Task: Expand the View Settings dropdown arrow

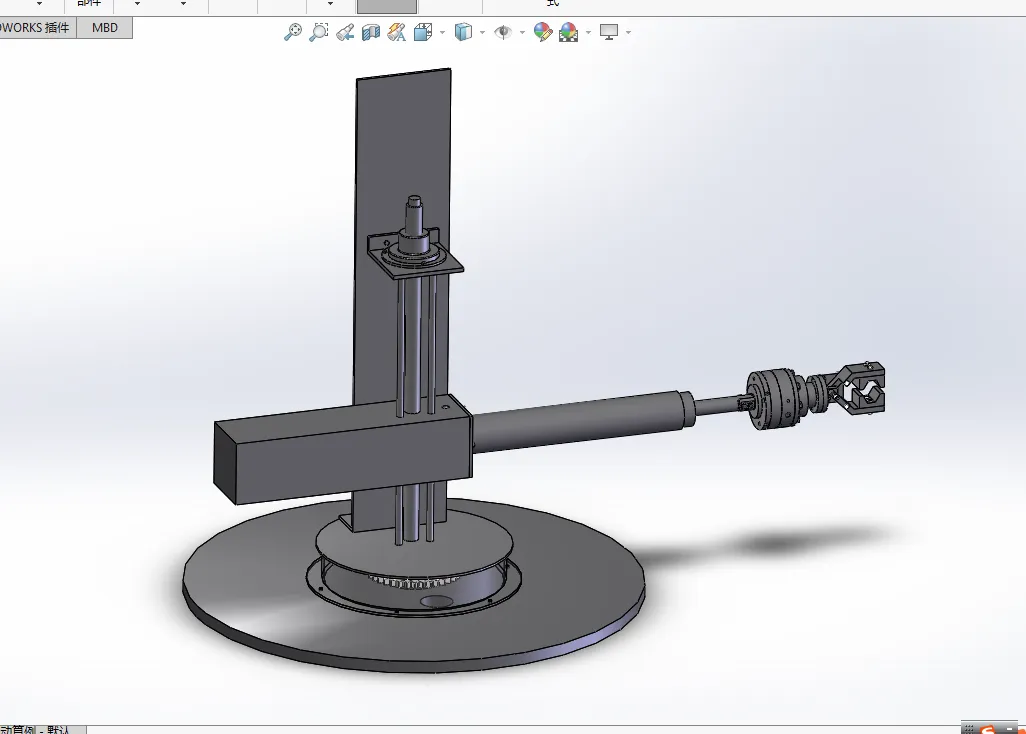Action: coord(628,32)
